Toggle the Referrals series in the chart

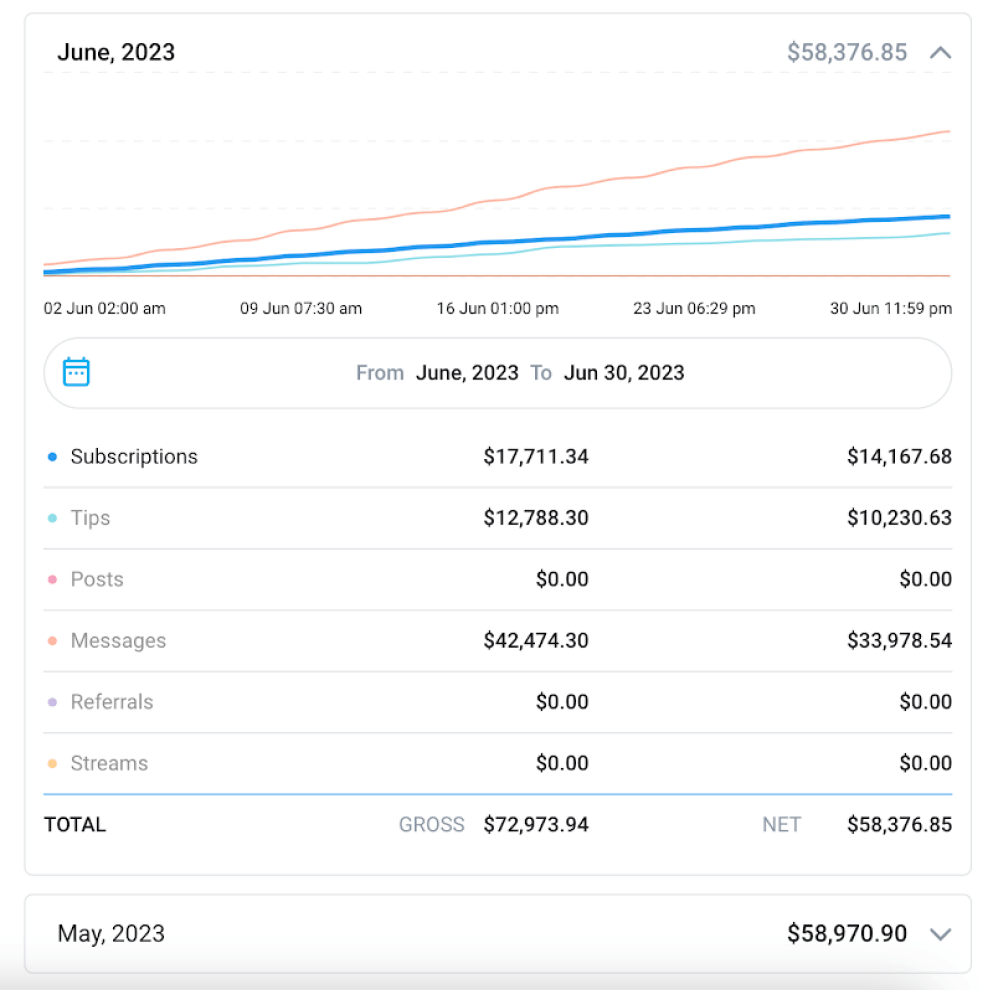(111, 702)
